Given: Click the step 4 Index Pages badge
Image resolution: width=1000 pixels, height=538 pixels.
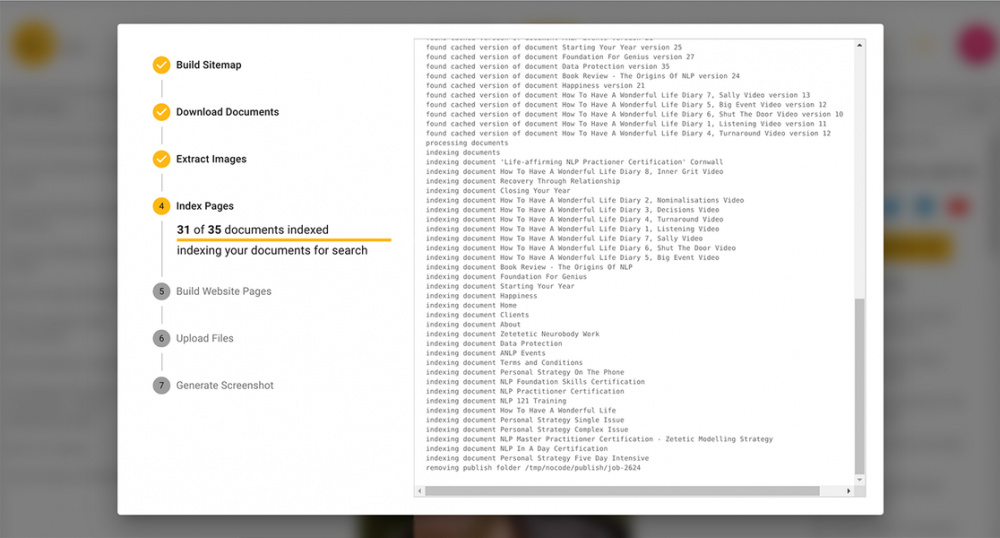Looking at the screenshot, I should tap(161, 206).
